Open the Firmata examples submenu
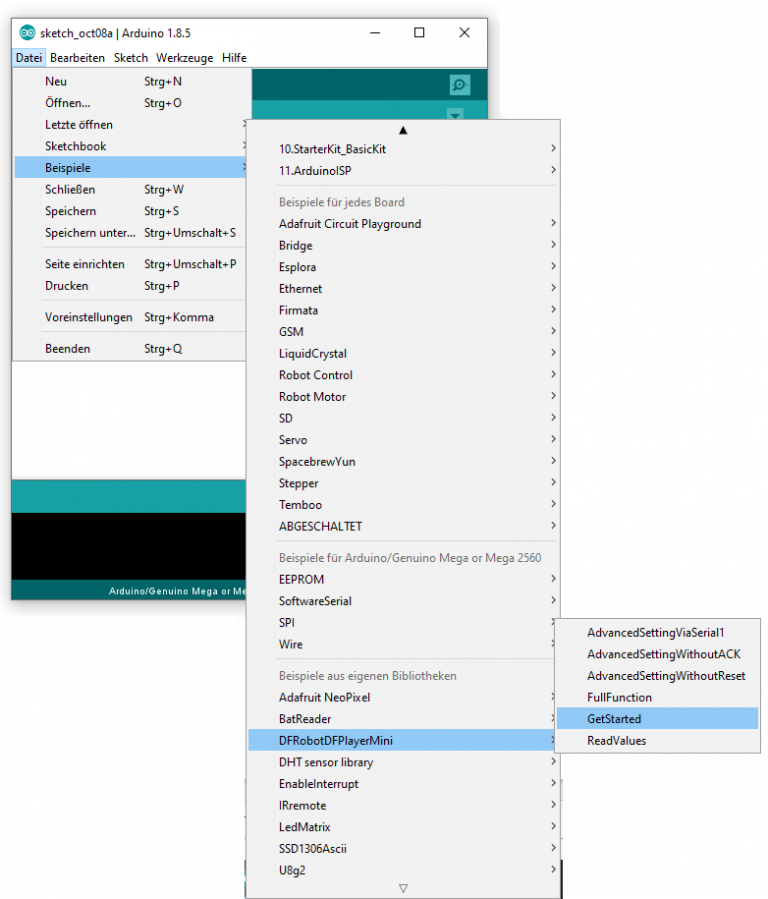 point(404,310)
